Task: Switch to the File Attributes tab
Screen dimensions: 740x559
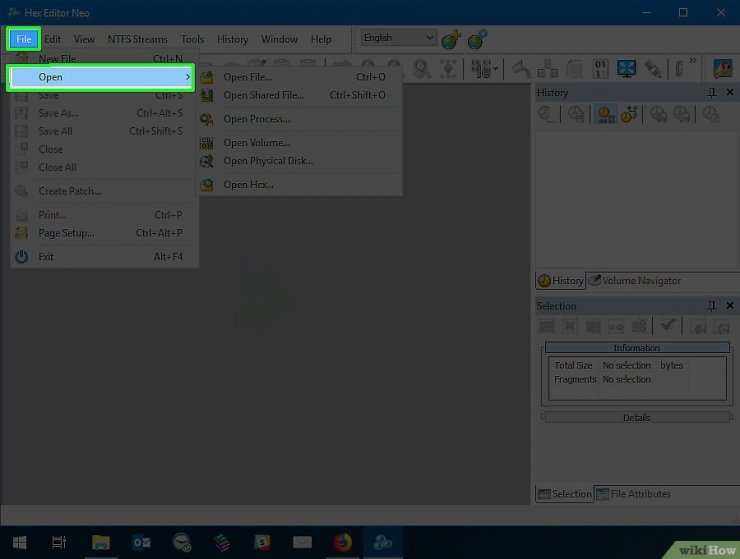Action: pos(633,494)
